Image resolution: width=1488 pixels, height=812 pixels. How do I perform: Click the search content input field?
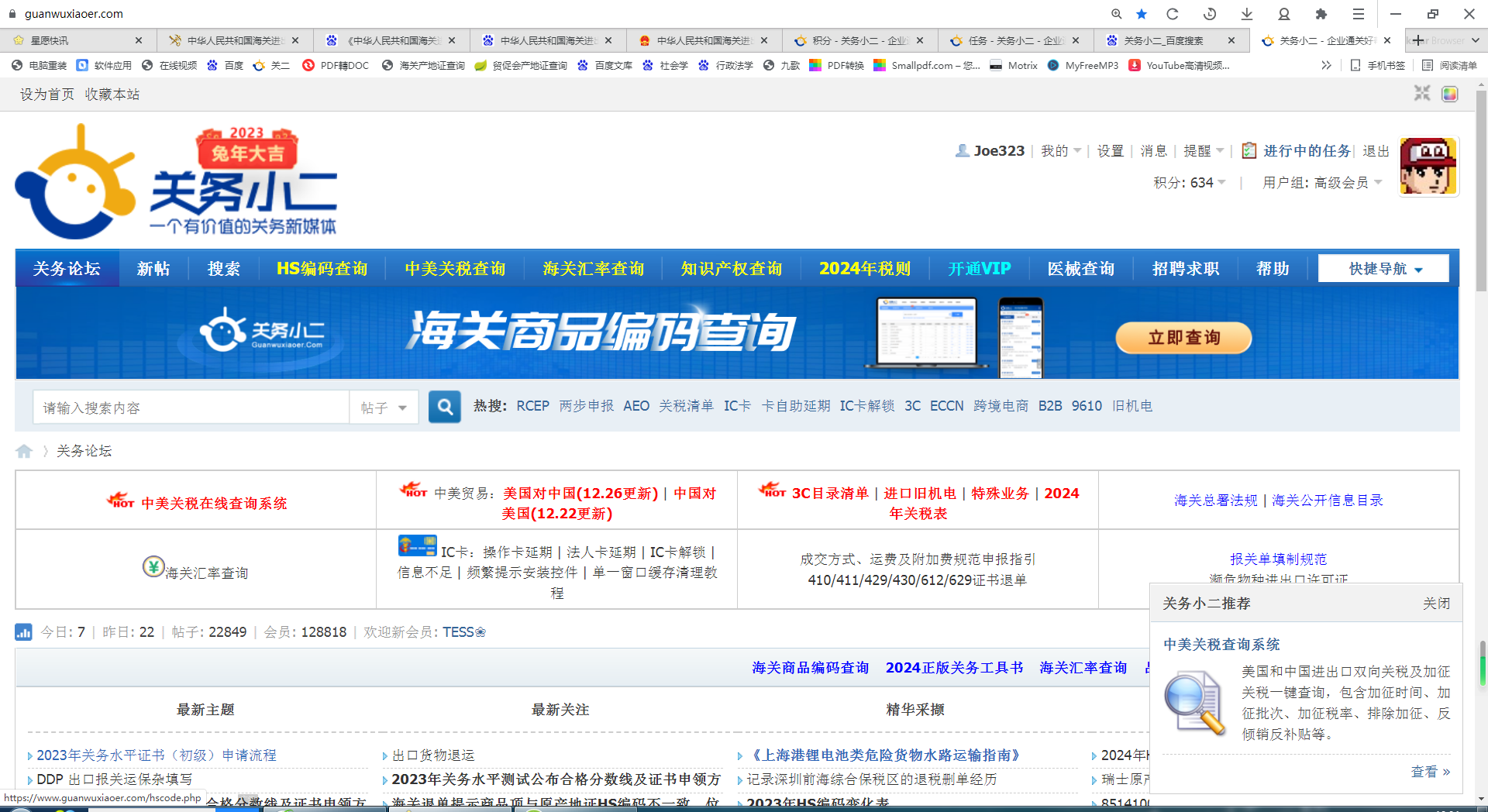pos(191,408)
